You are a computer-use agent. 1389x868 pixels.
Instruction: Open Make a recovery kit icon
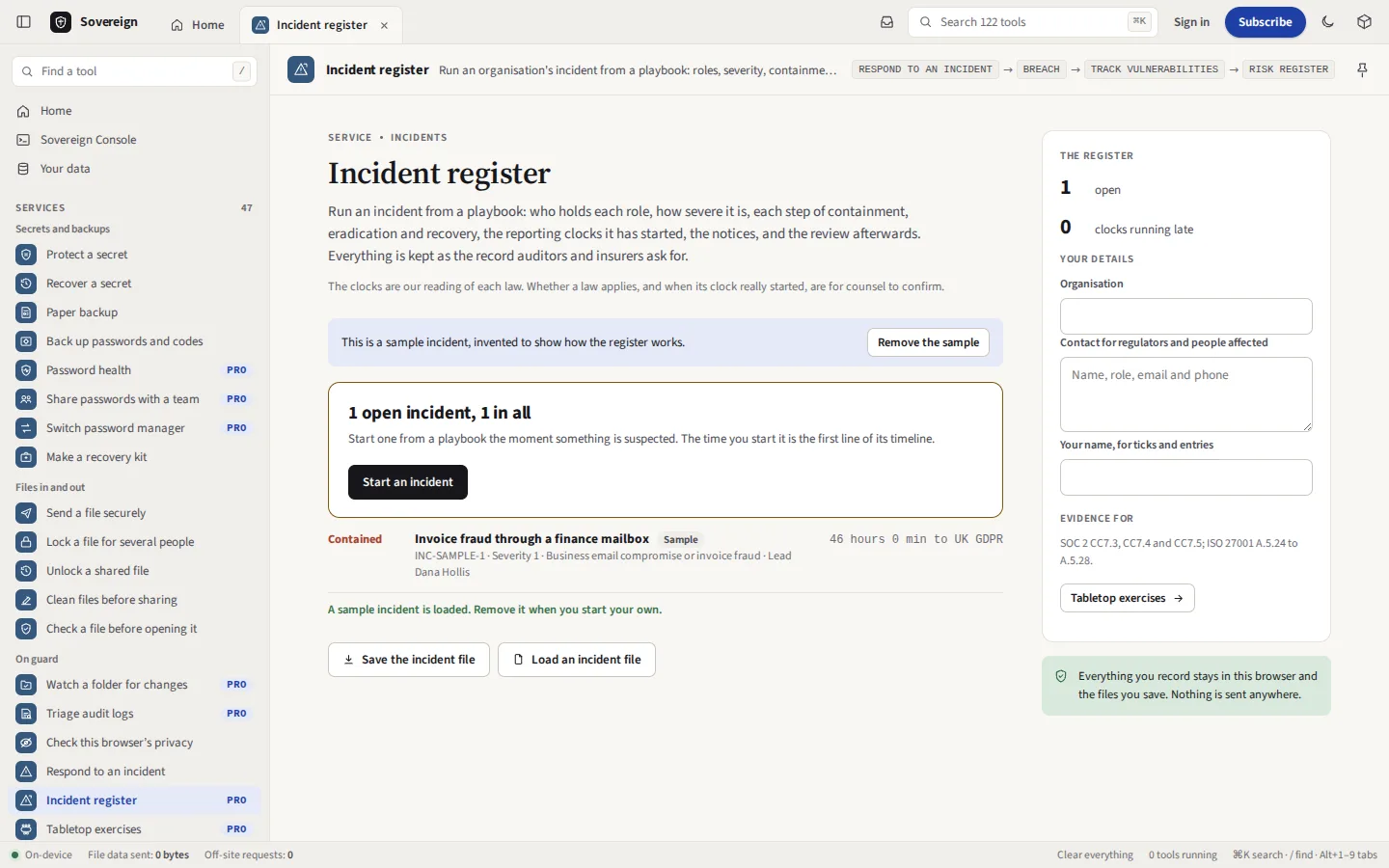26,457
